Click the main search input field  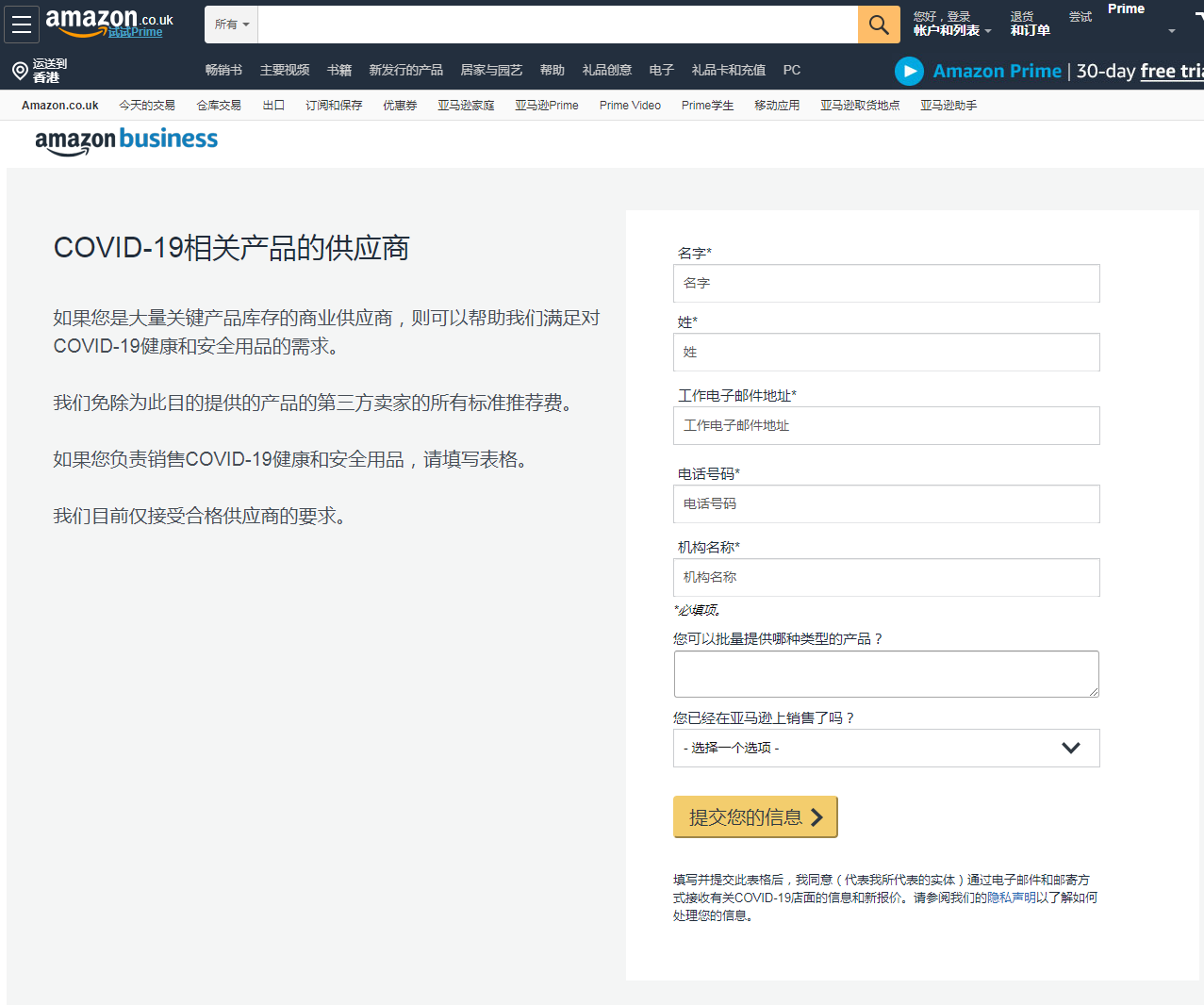click(x=558, y=25)
